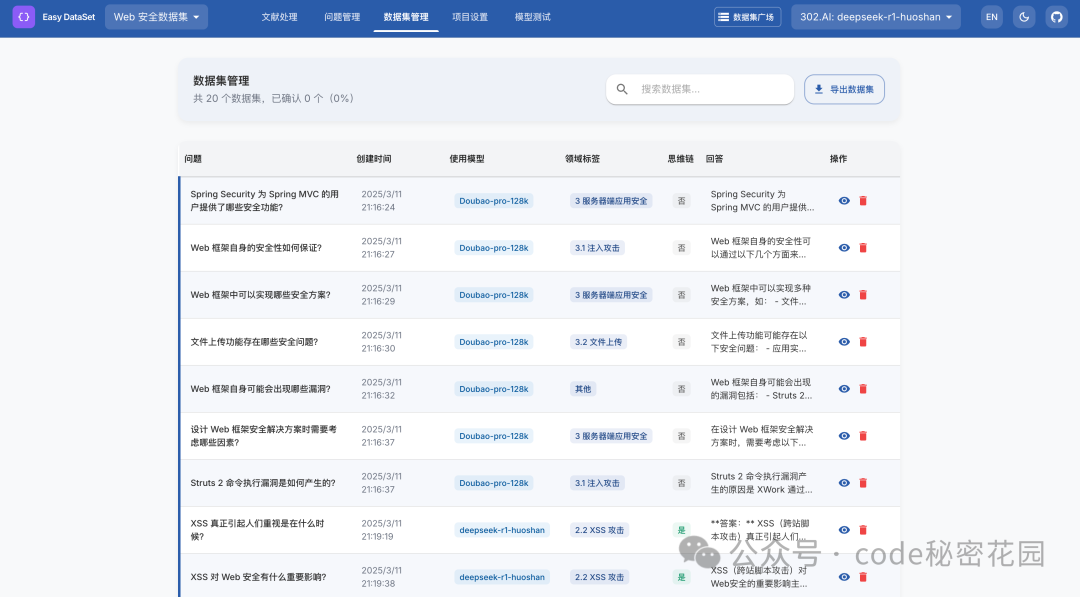View details for Web 框架自身的安全性如何保证 row
Image resolution: width=1080 pixels, height=597 pixels.
(844, 248)
